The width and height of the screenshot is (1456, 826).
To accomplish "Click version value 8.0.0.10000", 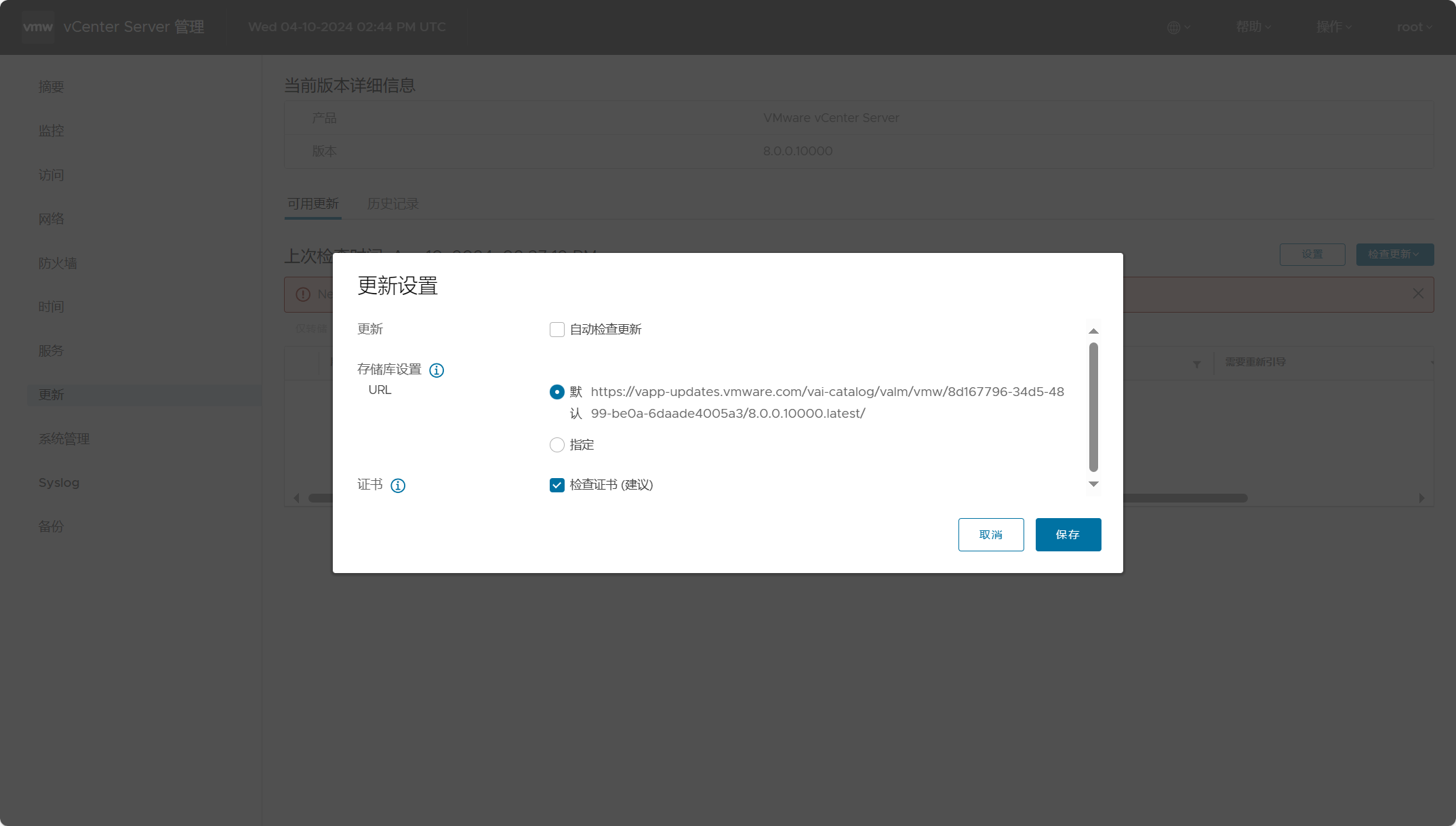I will [x=798, y=151].
